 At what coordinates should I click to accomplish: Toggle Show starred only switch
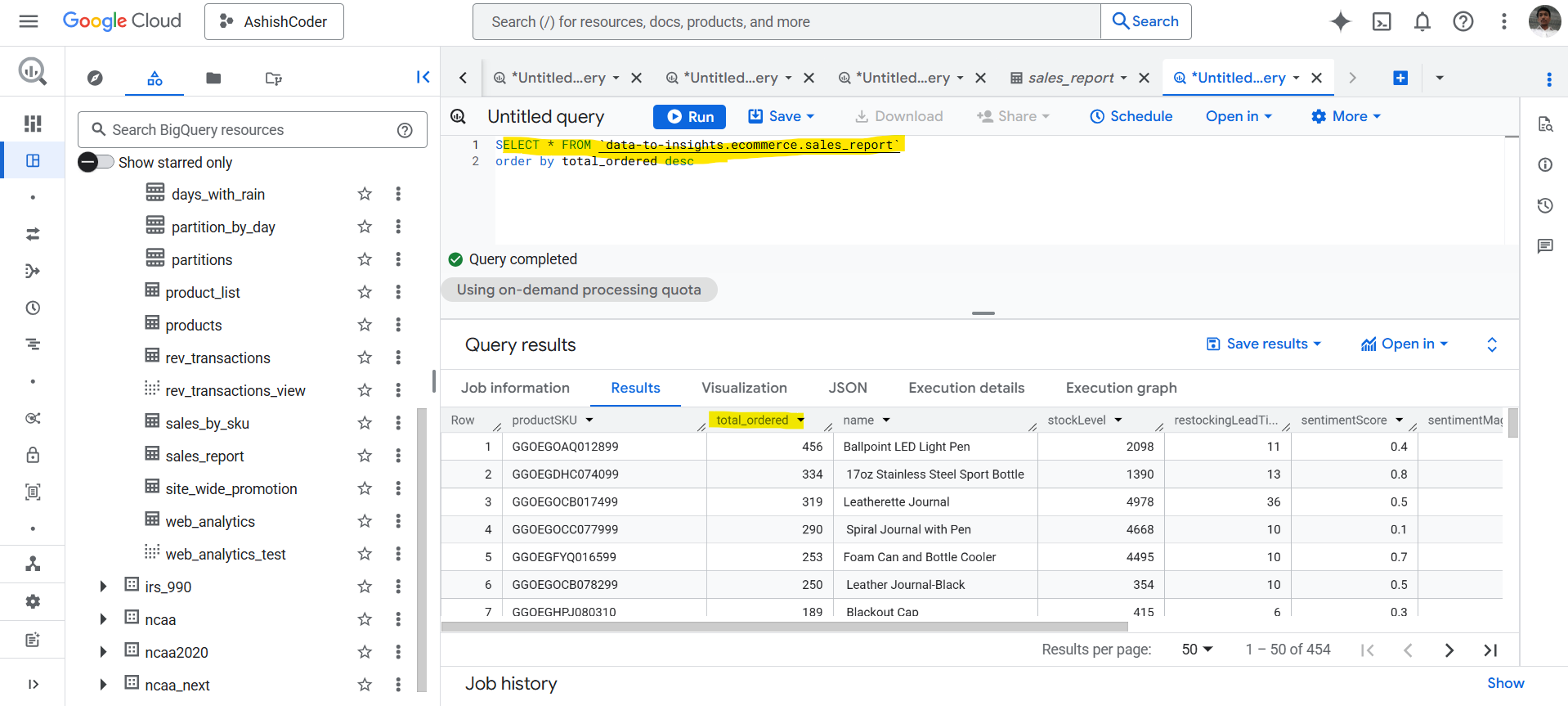96,162
